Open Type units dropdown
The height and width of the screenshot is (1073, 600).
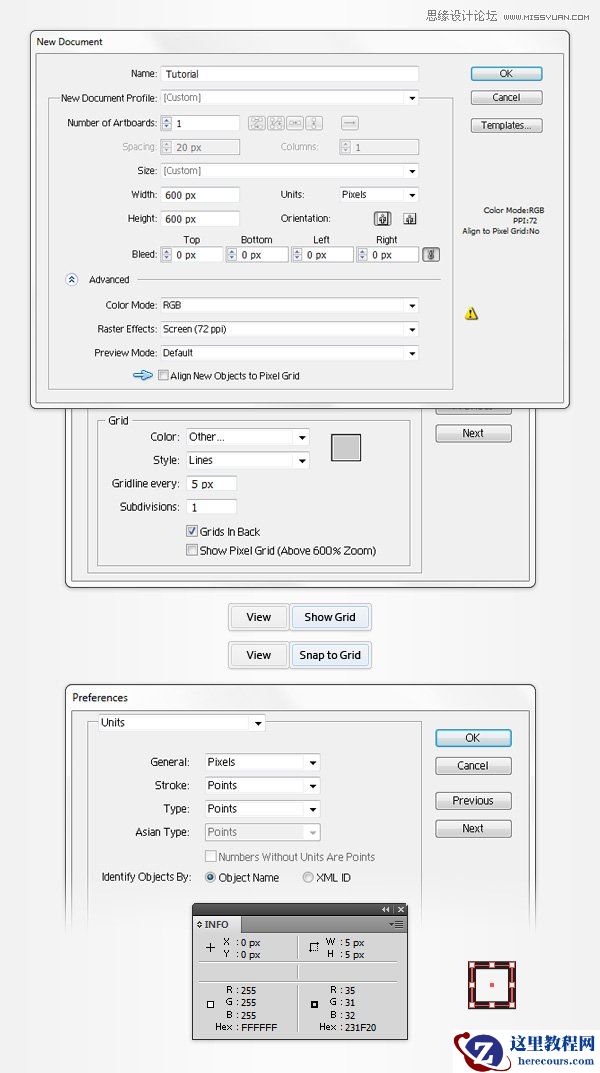point(263,808)
